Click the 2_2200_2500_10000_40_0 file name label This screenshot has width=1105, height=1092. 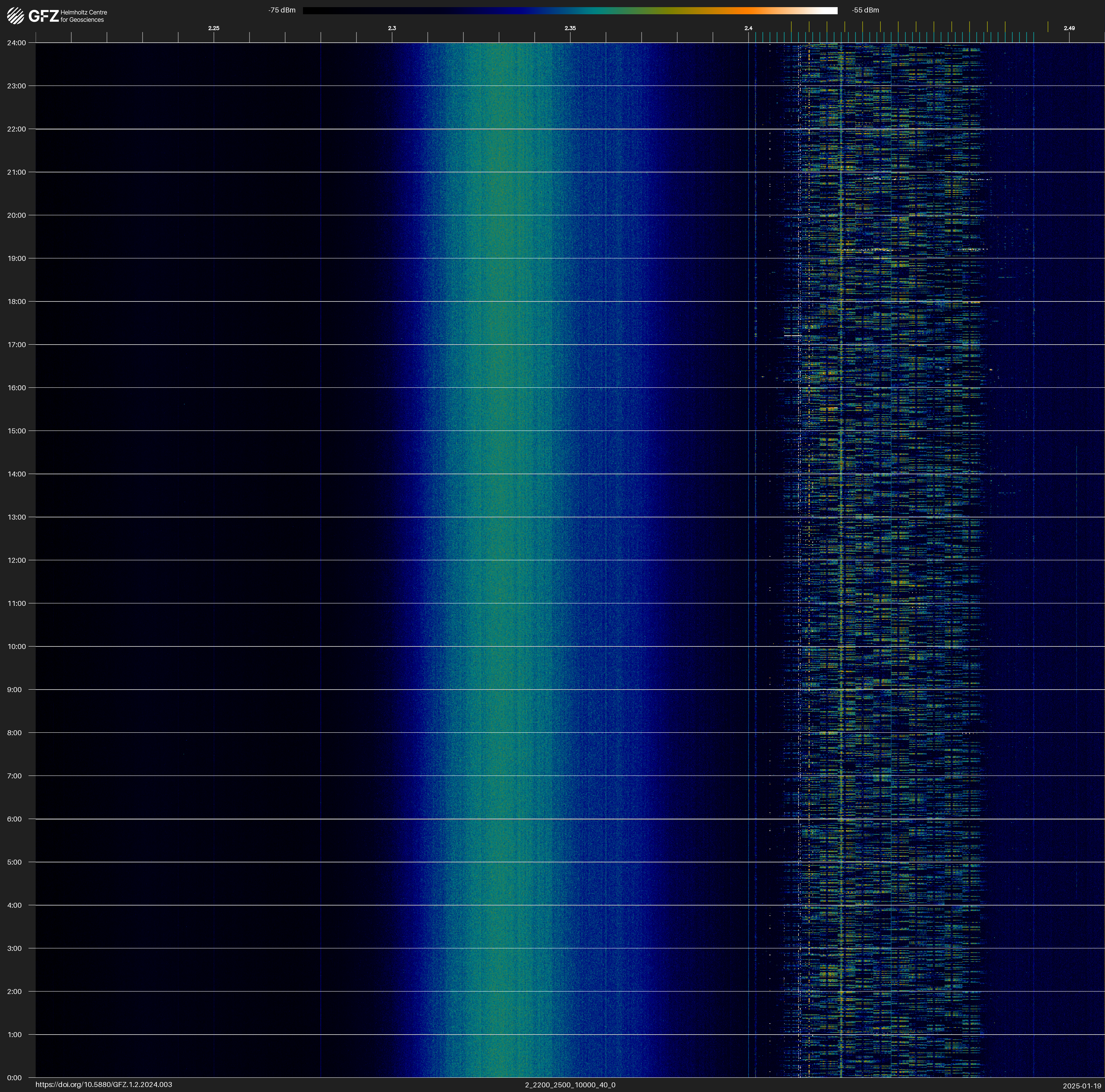pyautogui.click(x=570, y=1085)
